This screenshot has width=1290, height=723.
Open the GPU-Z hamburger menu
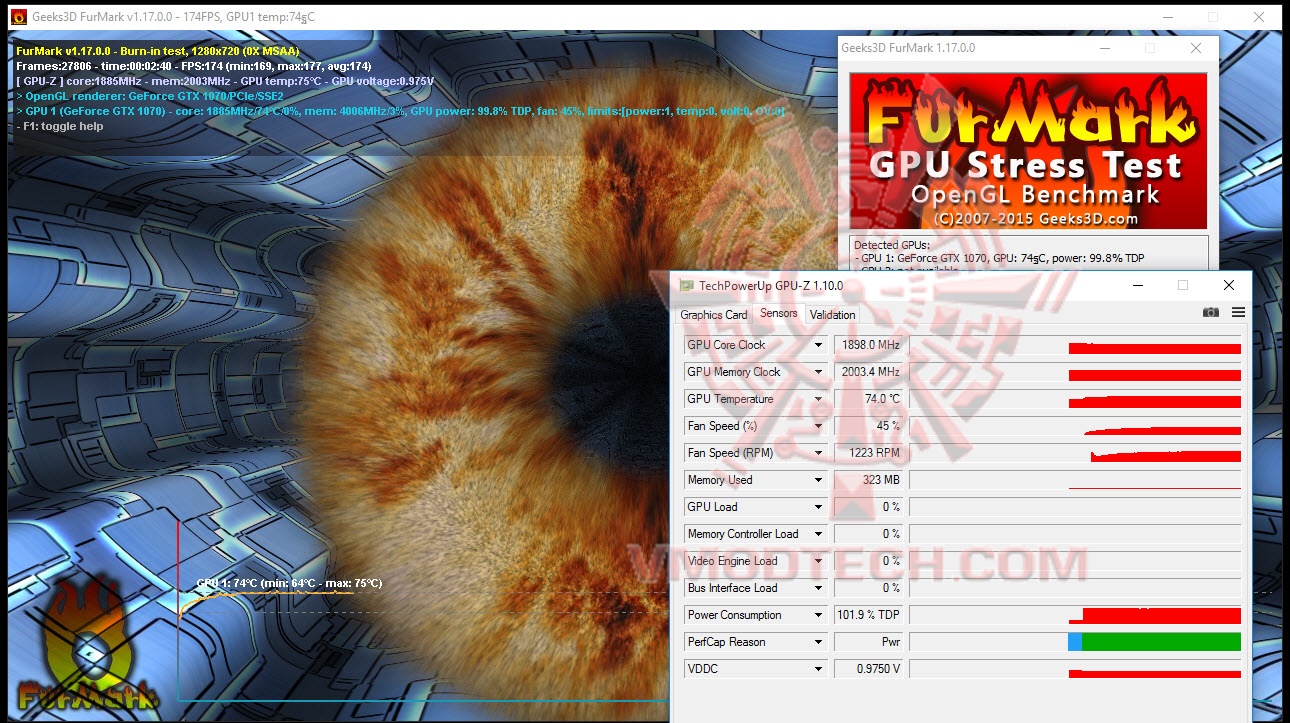(x=1238, y=313)
